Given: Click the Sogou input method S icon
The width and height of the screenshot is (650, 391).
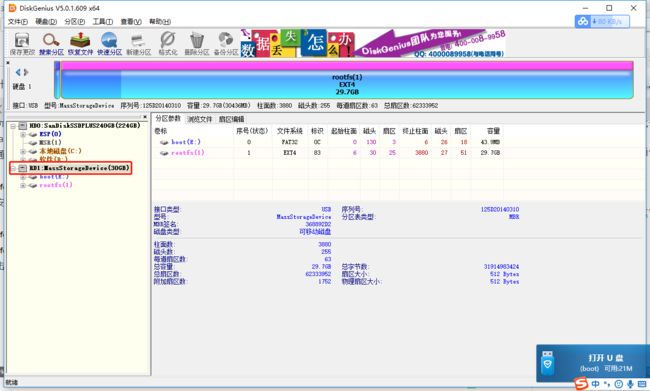Looking at the screenshot, I should (581, 384).
